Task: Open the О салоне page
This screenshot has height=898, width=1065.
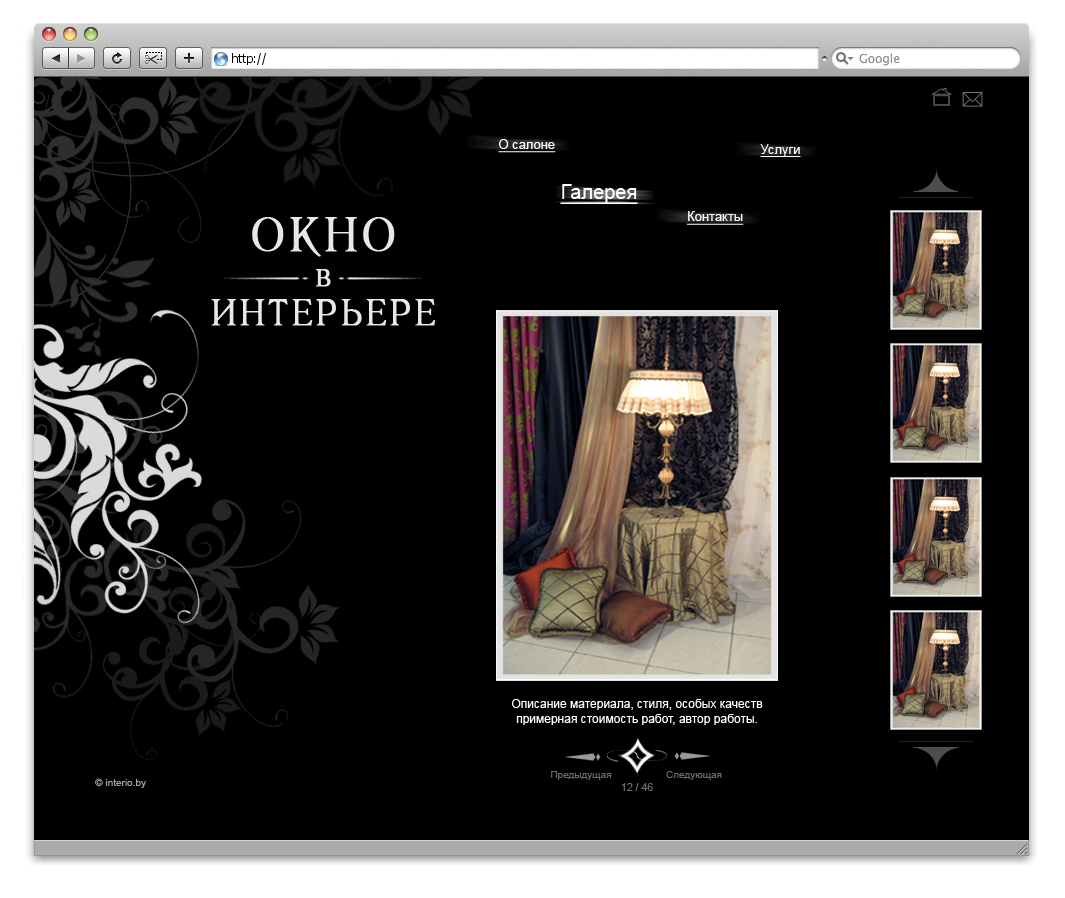Action: (525, 144)
